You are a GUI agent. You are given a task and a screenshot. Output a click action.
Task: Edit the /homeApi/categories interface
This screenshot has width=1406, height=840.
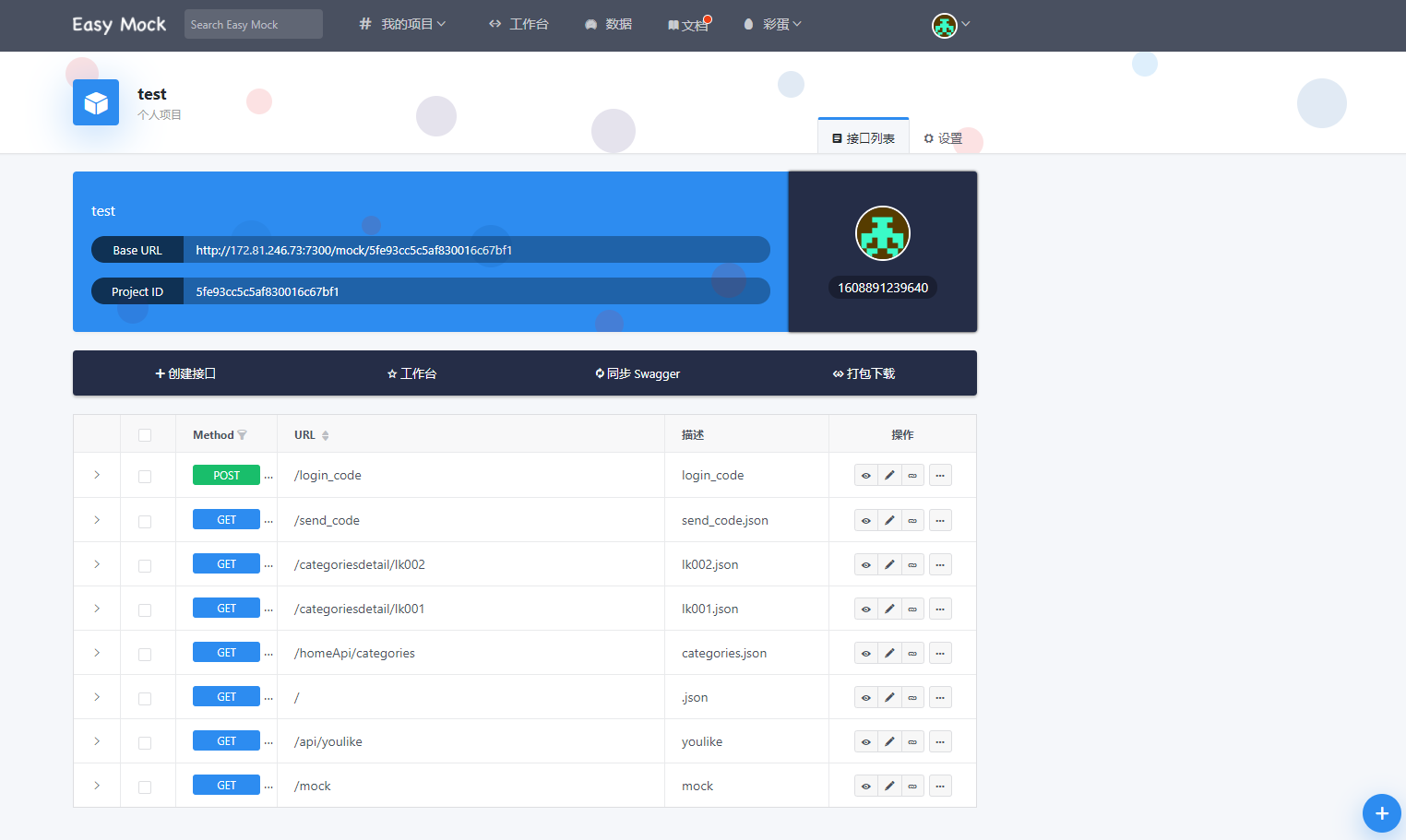[889, 653]
